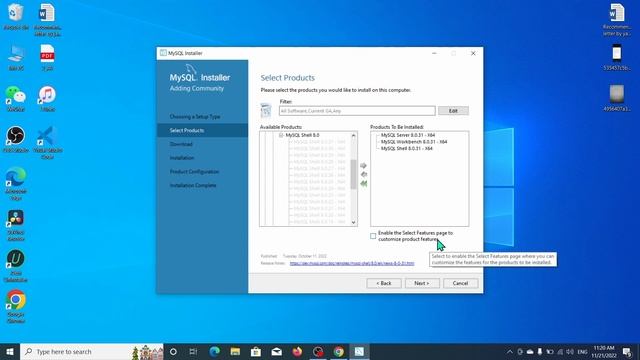Go to the Product Configuration step
The width and height of the screenshot is (640, 360).
pyautogui.click(x=194, y=171)
